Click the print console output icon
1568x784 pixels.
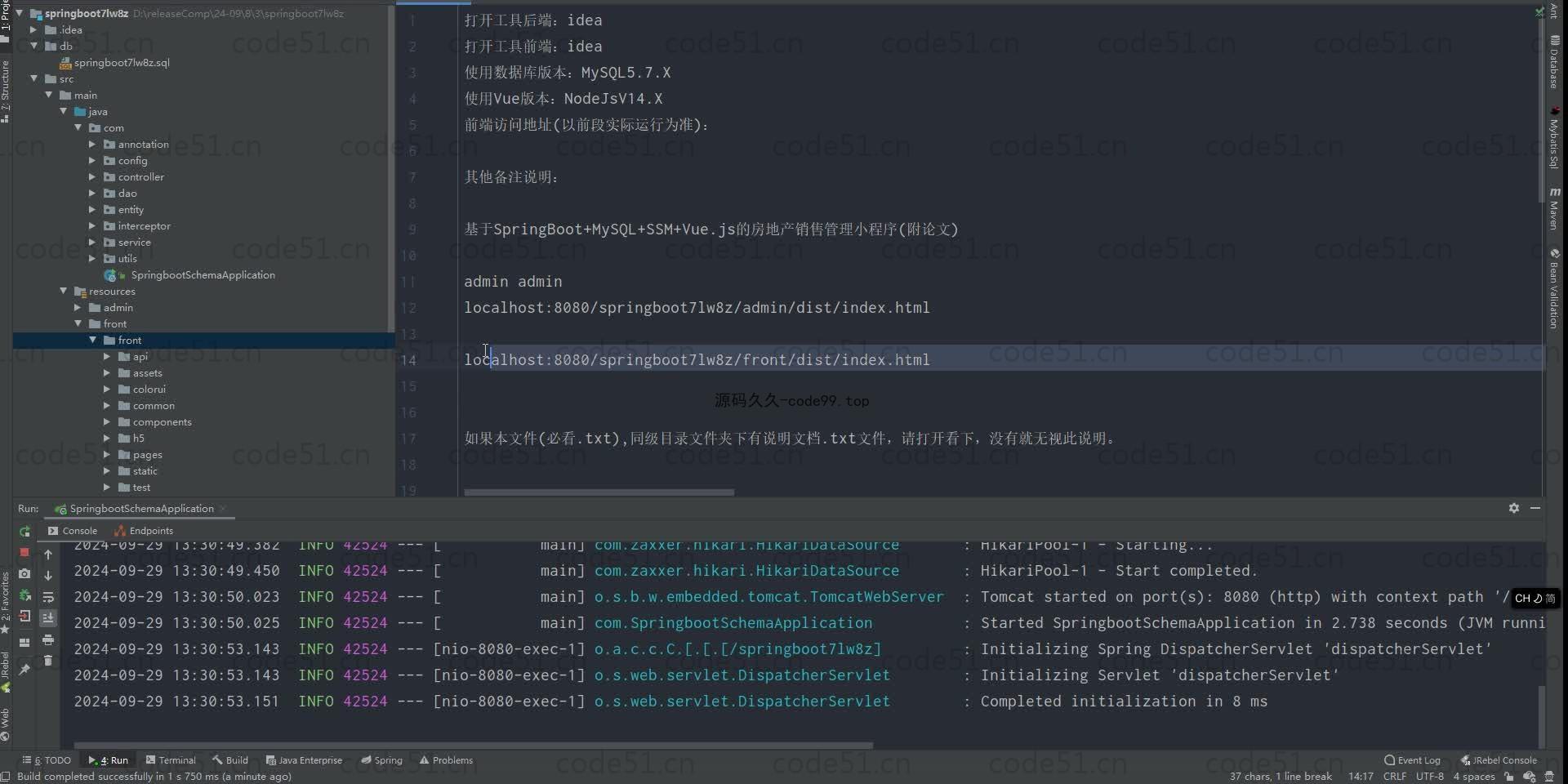pos(48,639)
